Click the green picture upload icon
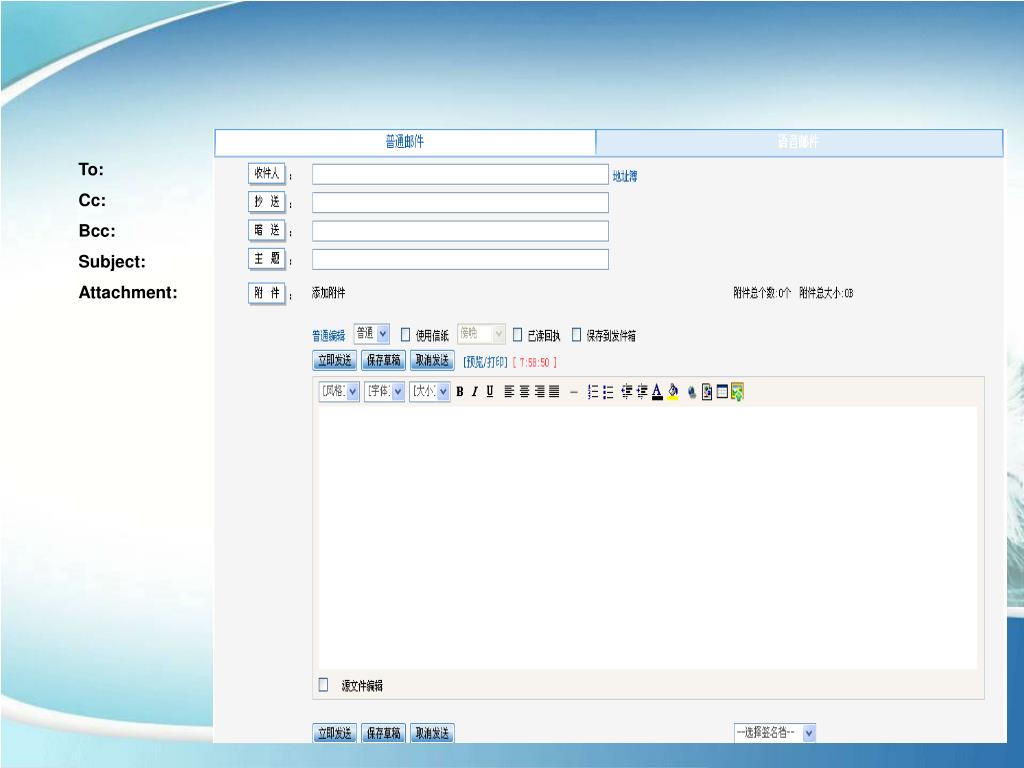The image size is (1024, 768). (737, 392)
